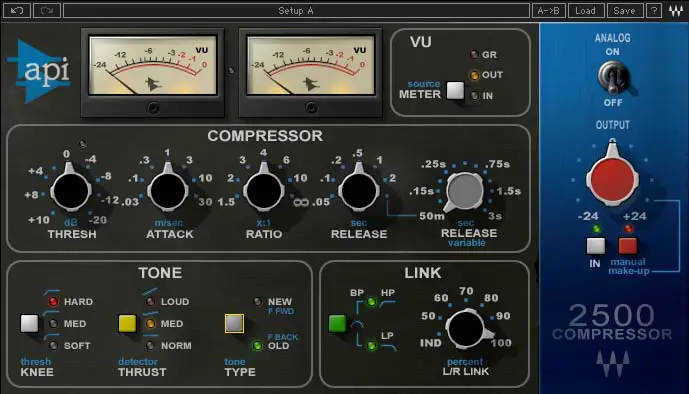Click the redo arrow button
The image size is (689, 394).
(x=47, y=11)
